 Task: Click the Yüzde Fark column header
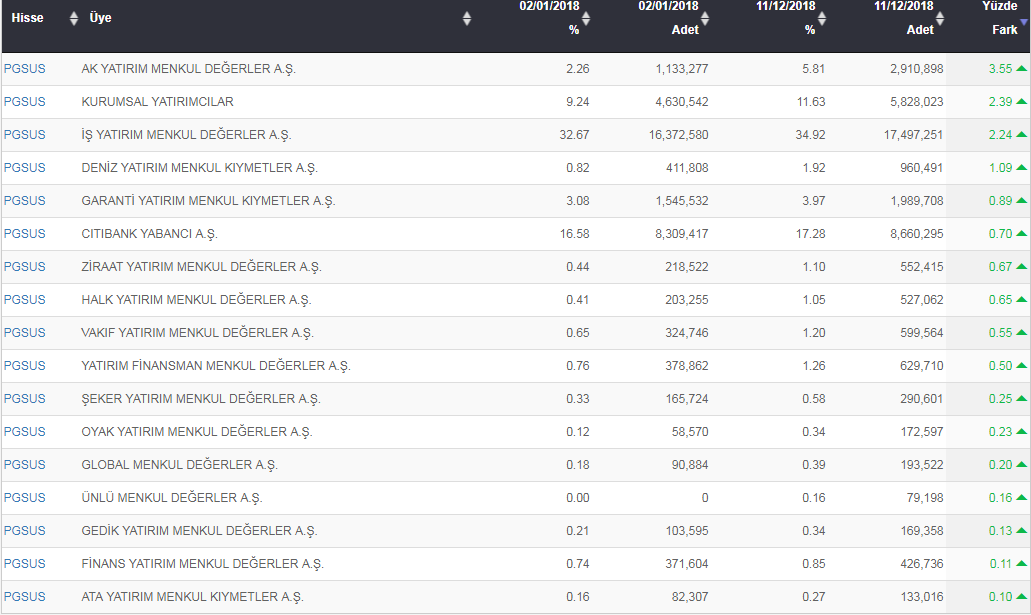coord(1000,18)
